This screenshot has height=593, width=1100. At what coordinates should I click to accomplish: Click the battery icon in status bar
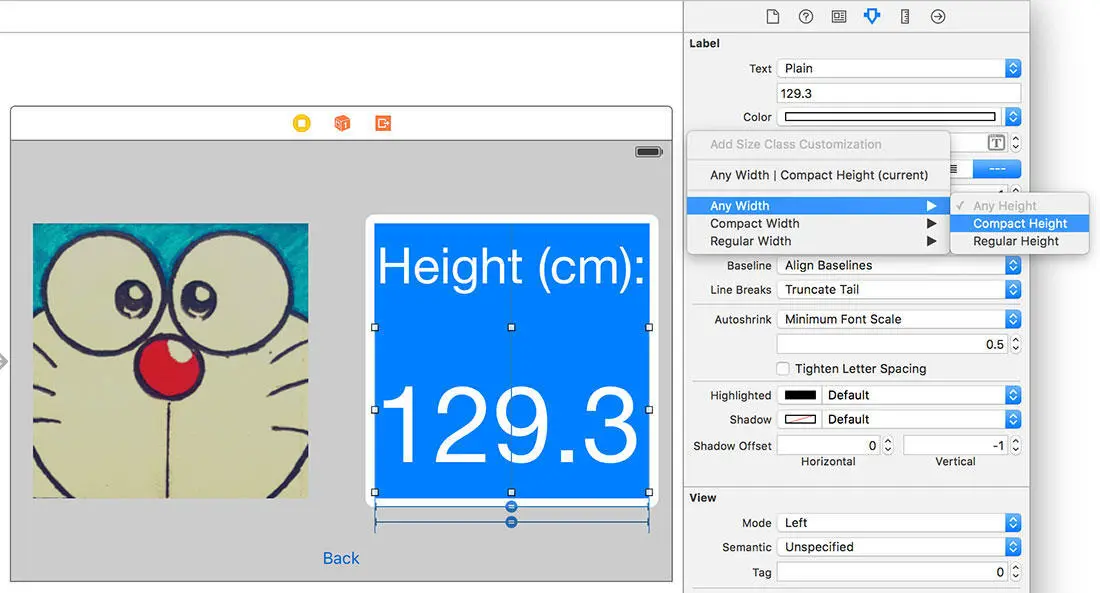(649, 152)
